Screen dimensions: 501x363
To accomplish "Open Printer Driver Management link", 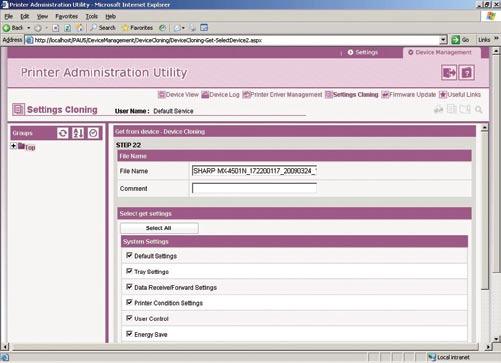I will tap(282, 95).
